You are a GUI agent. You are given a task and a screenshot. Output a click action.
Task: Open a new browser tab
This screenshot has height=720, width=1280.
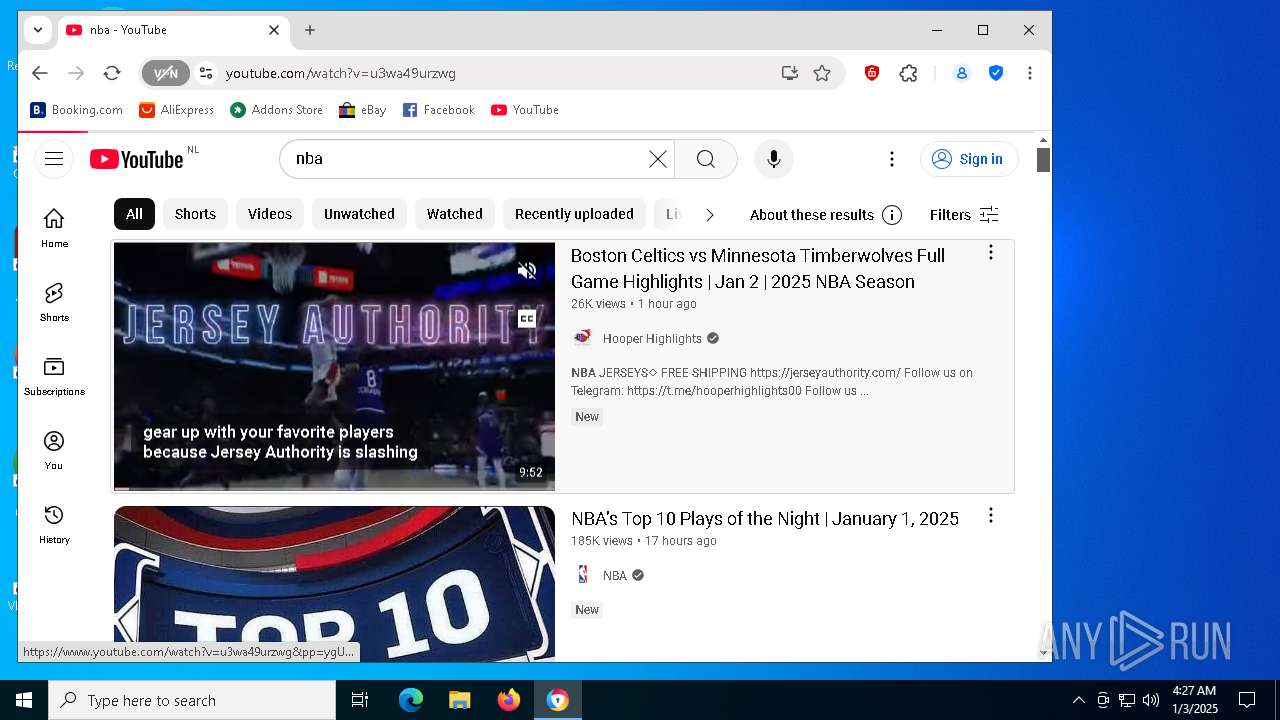310,30
